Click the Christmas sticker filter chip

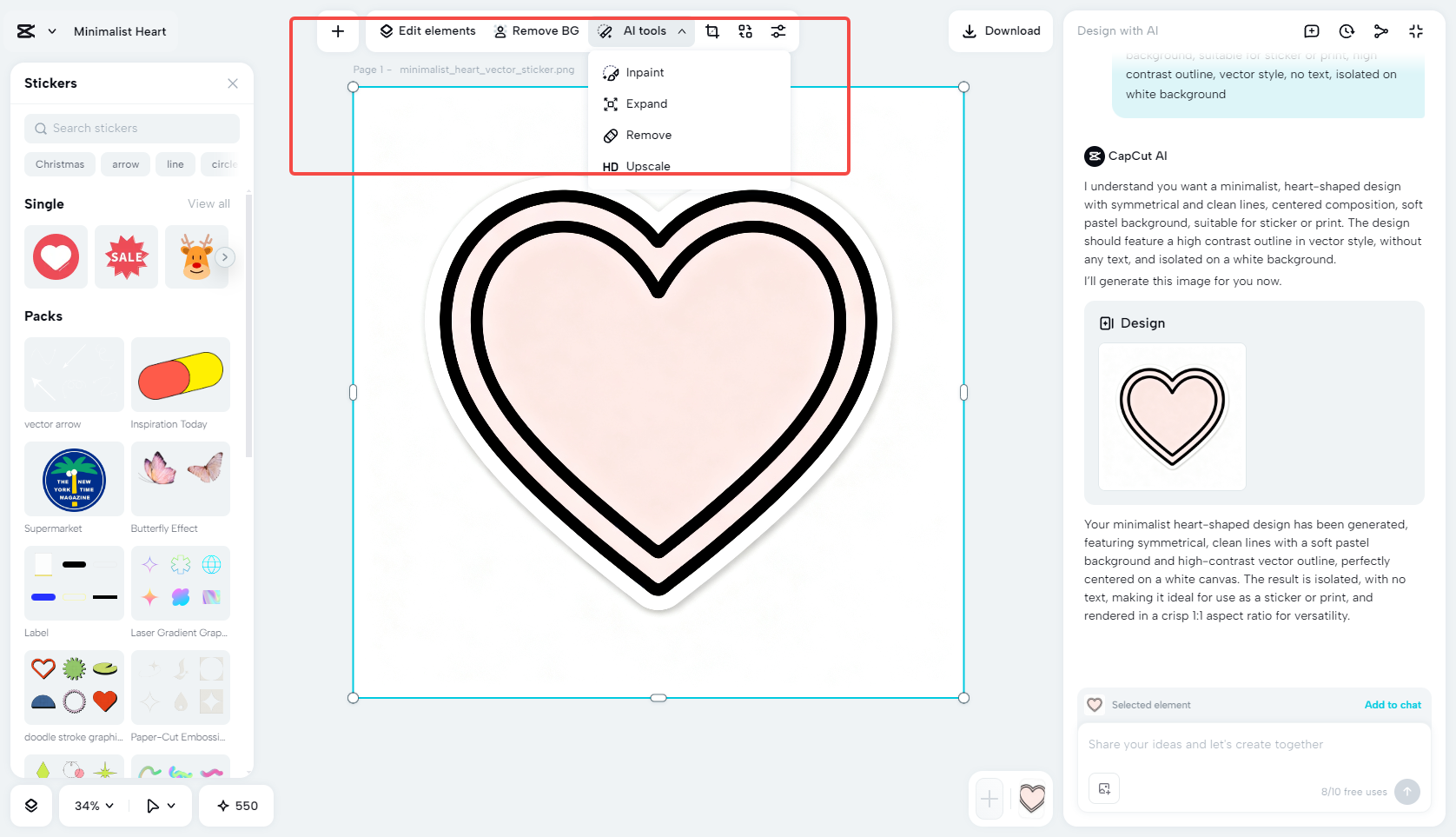coord(59,163)
